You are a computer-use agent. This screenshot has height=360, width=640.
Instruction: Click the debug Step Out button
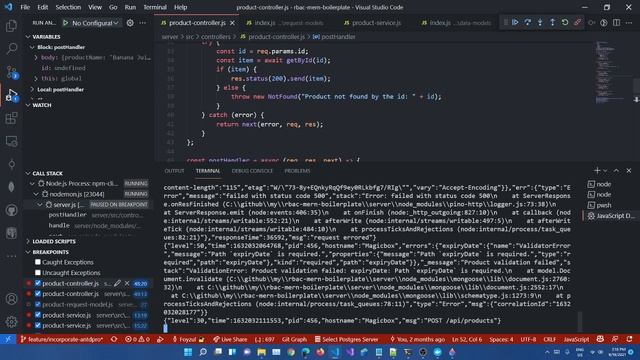tap(552, 22)
